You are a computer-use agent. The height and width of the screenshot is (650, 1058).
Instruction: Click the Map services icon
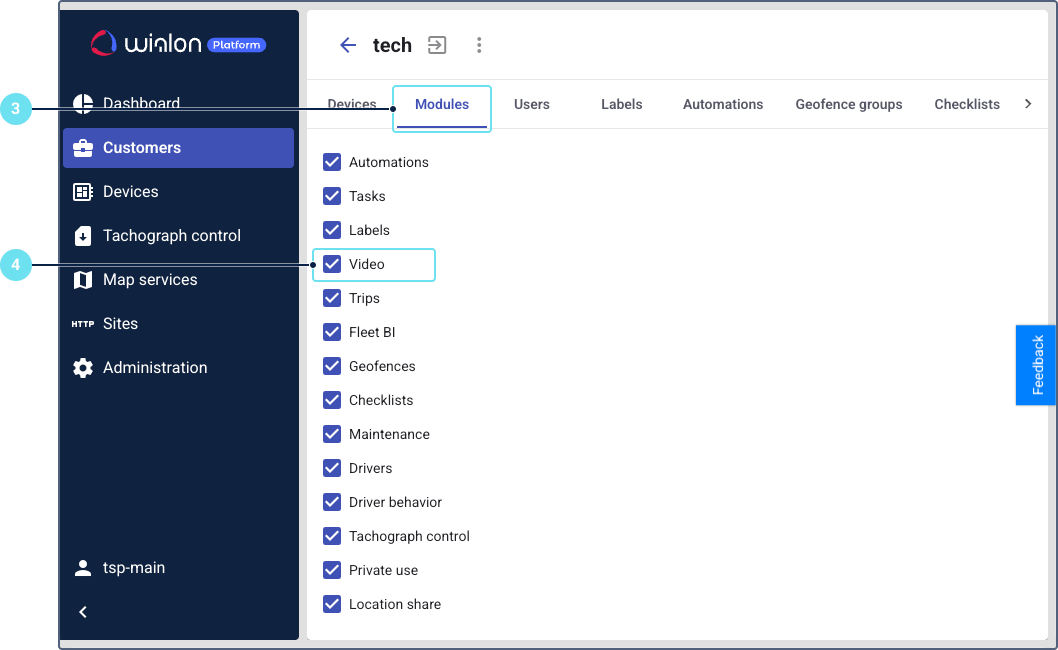pos(83,280)
